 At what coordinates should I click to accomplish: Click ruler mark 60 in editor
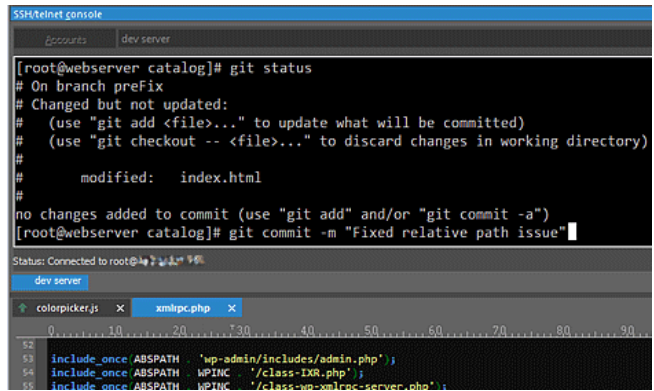[x=435, y=331]
